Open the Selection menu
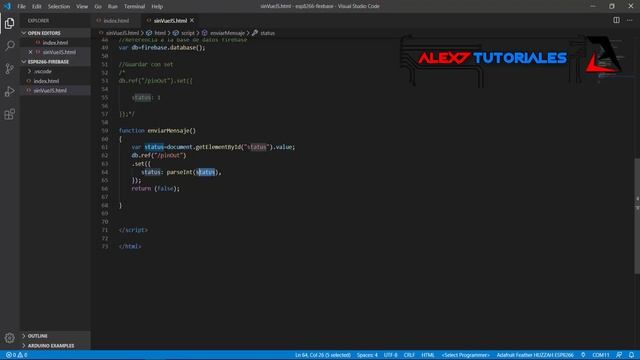Image resolution: width=640 pixels, height=360 pixels. point(59,7)
